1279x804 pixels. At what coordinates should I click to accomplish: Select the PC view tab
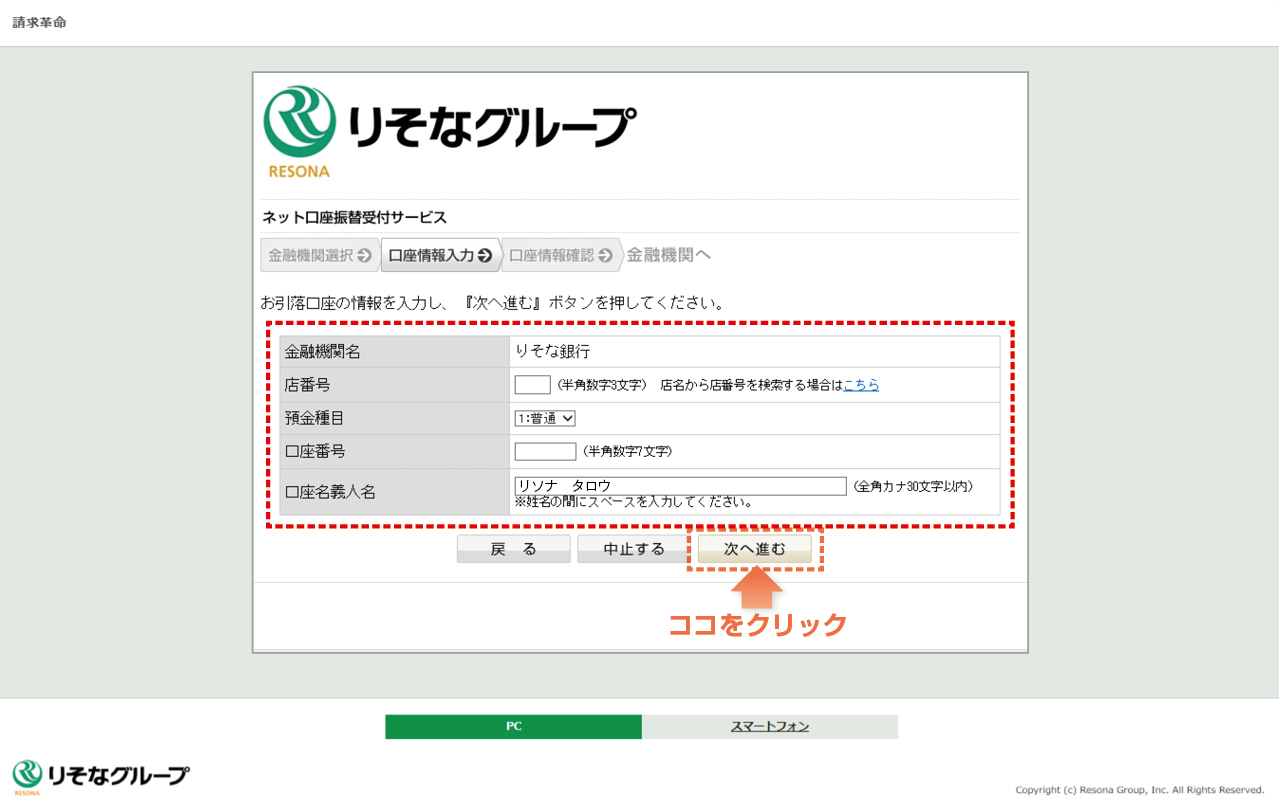513,727
